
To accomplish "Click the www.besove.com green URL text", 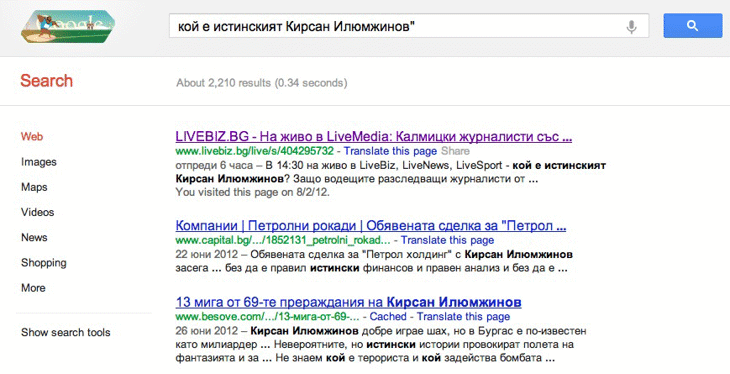I will pos(267,317).
